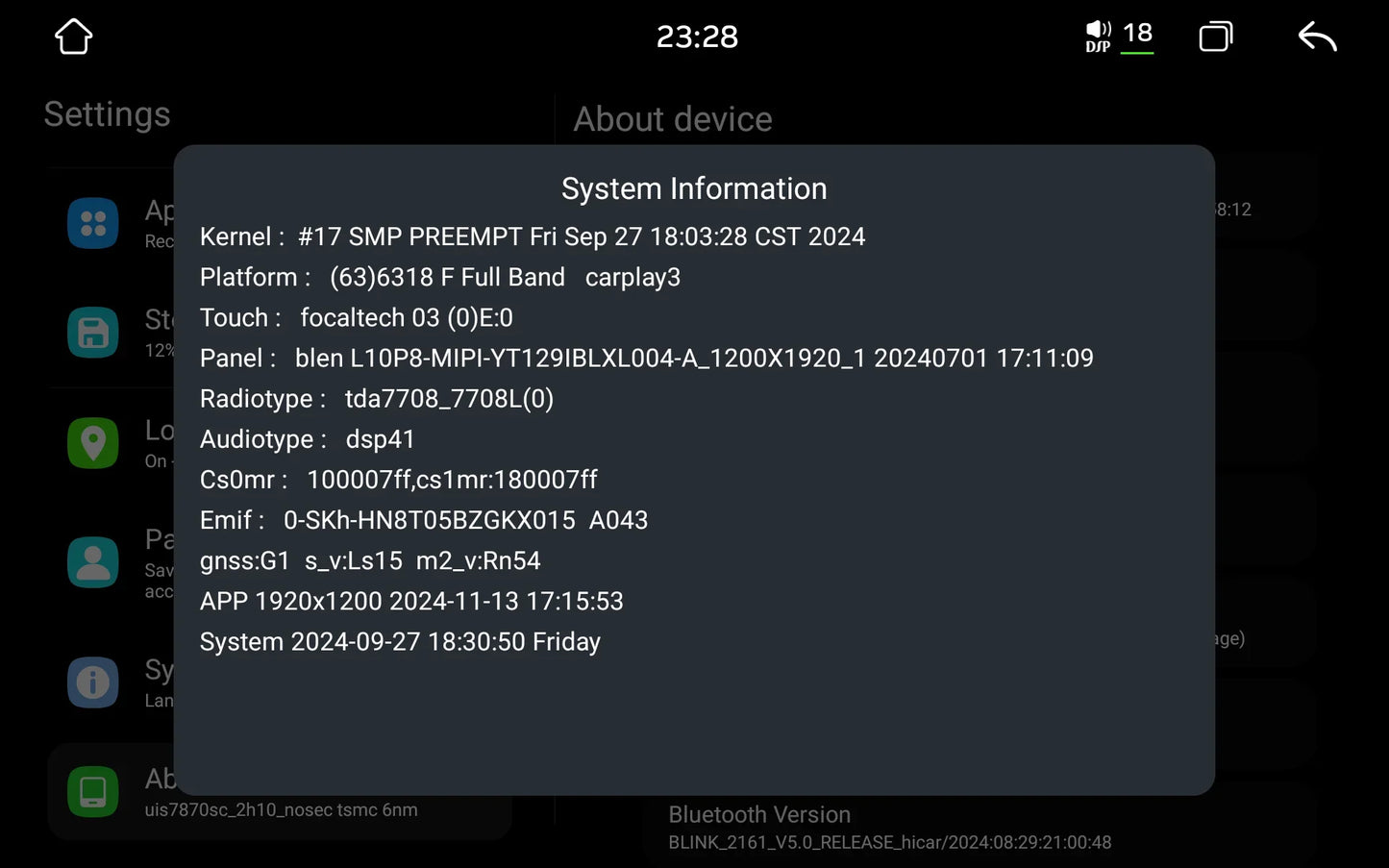
Task: Click the Settings heading
Action: [x=107, y=114]
